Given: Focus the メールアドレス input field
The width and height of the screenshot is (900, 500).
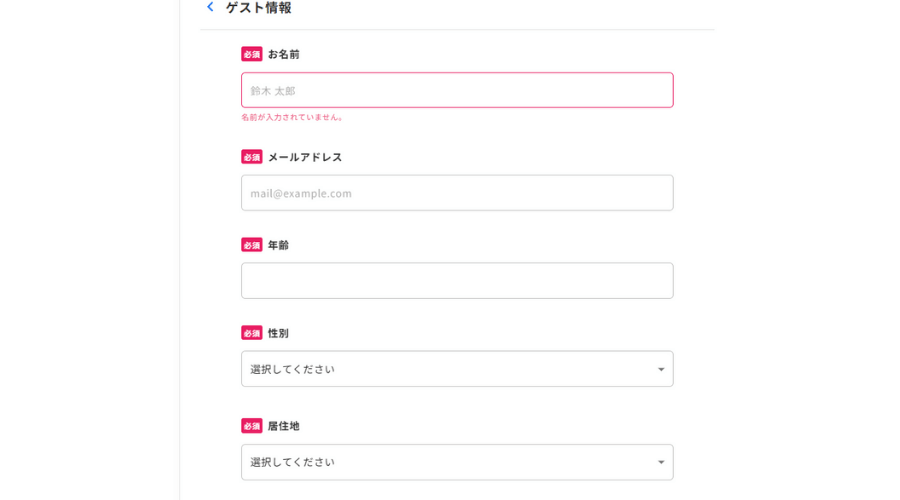Looking at the screenshot, I should tap(457, 193).
